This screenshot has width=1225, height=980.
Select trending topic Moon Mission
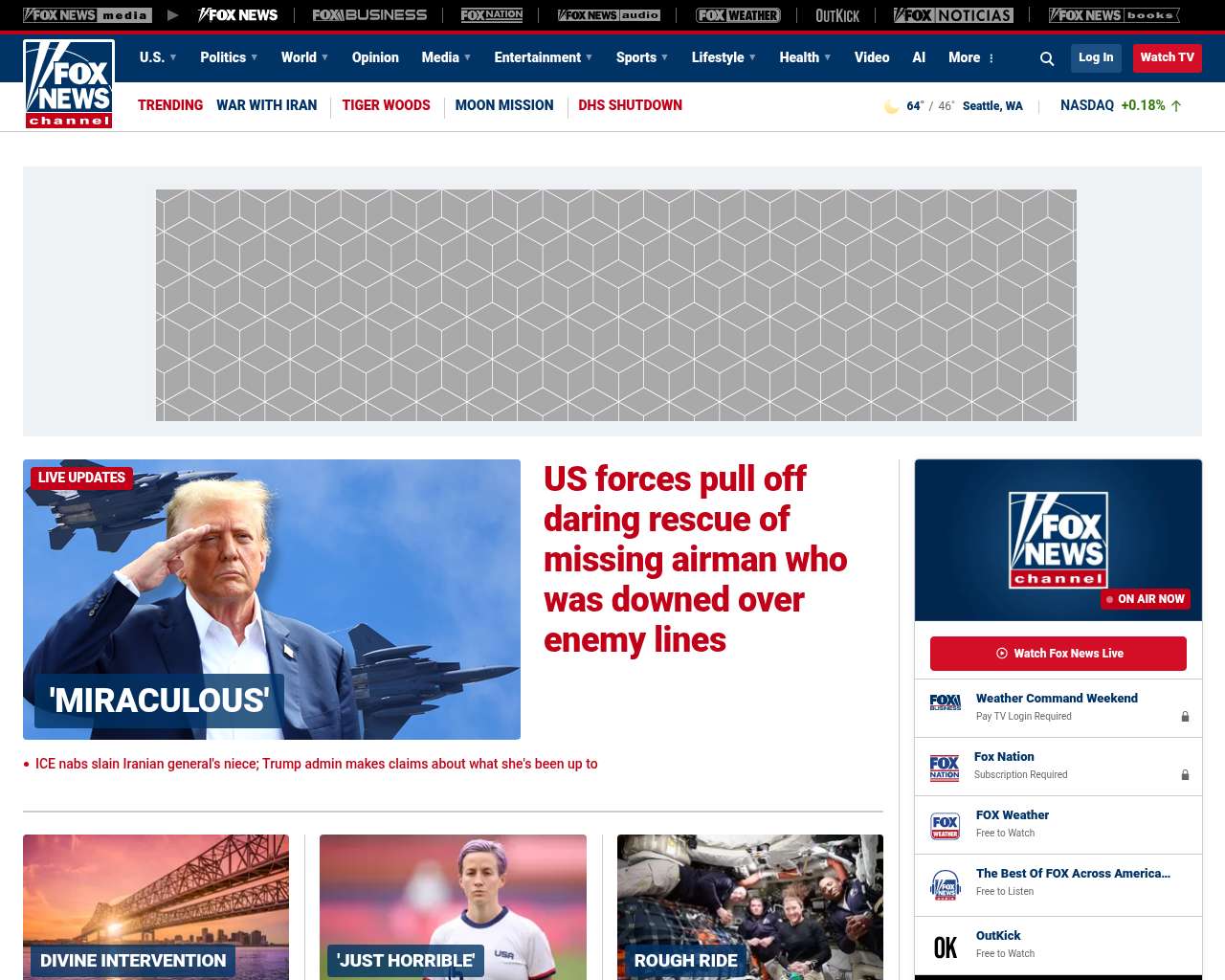pos(504,105)
